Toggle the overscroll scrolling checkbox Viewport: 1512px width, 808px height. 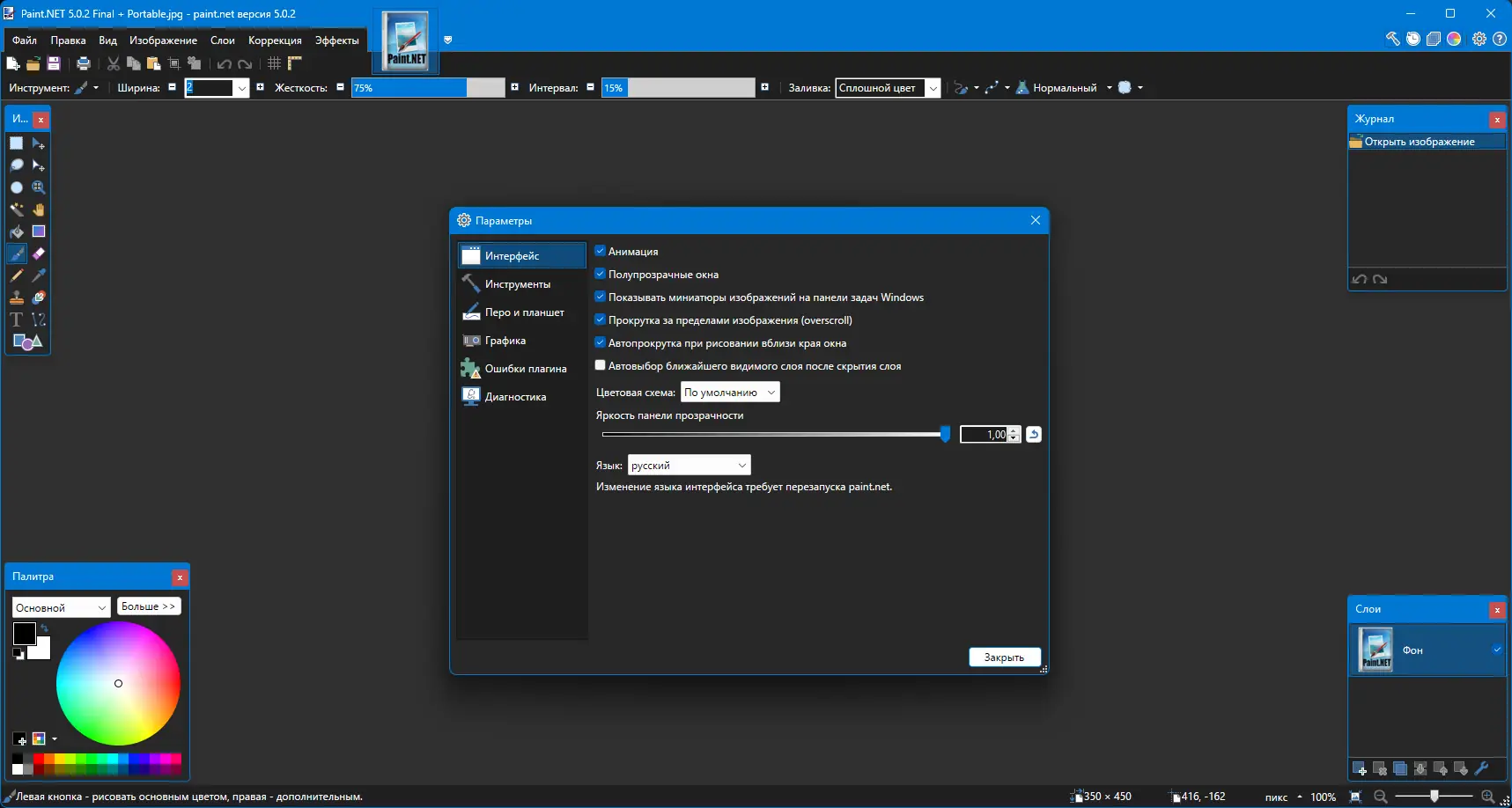[x=601, y=320]
